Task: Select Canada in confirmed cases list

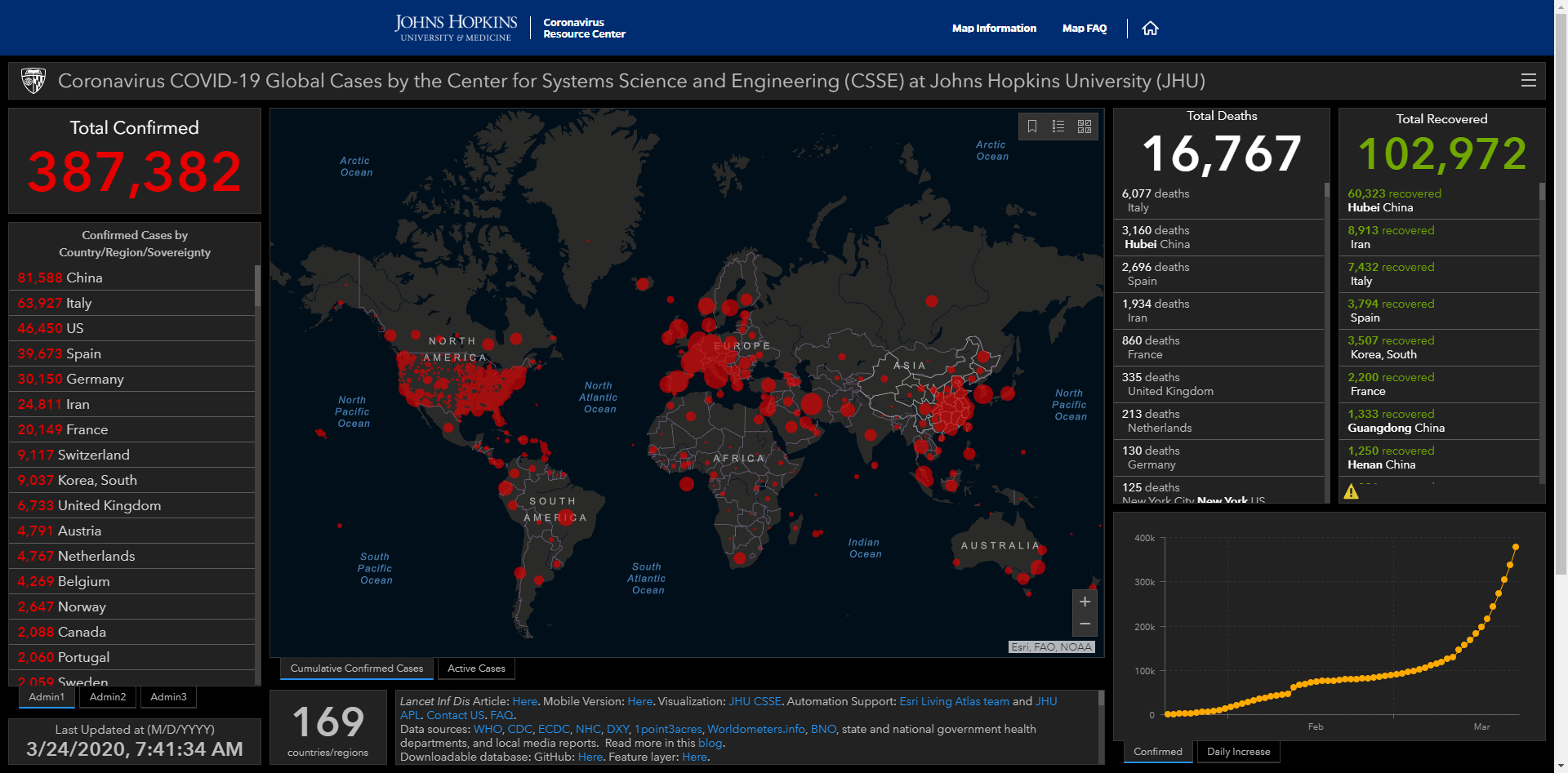Action: pos(131,632)
